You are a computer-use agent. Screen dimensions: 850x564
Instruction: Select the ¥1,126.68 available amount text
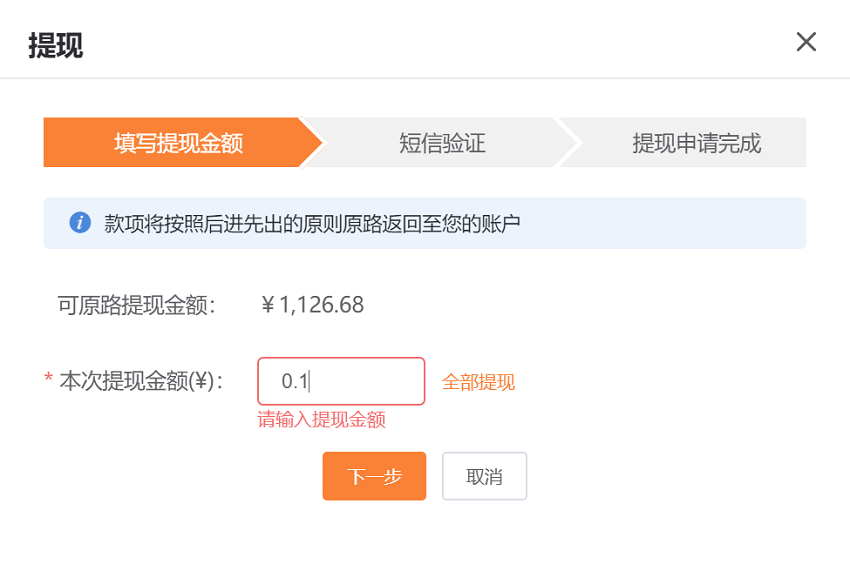point(313,305)
